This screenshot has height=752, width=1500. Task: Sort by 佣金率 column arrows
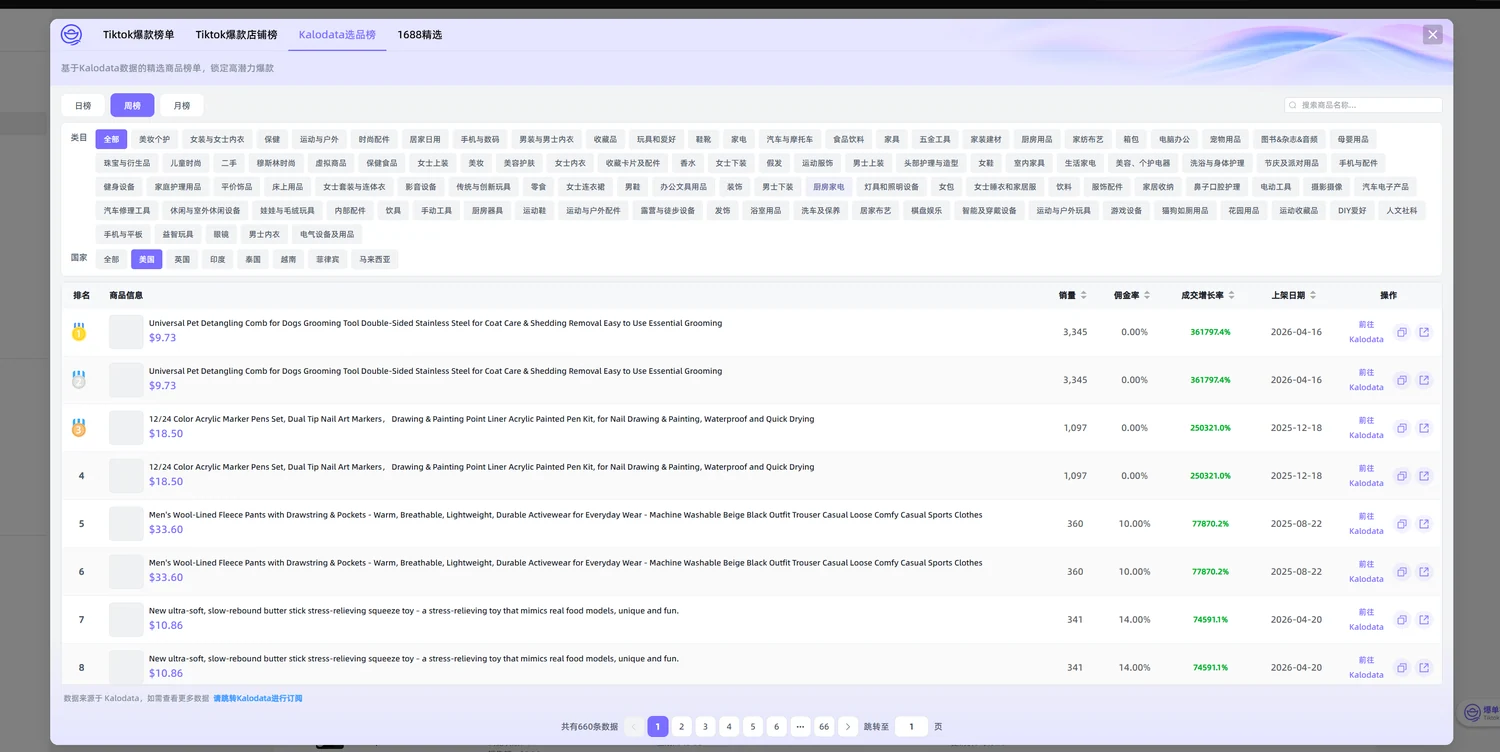click(1146, 295)
